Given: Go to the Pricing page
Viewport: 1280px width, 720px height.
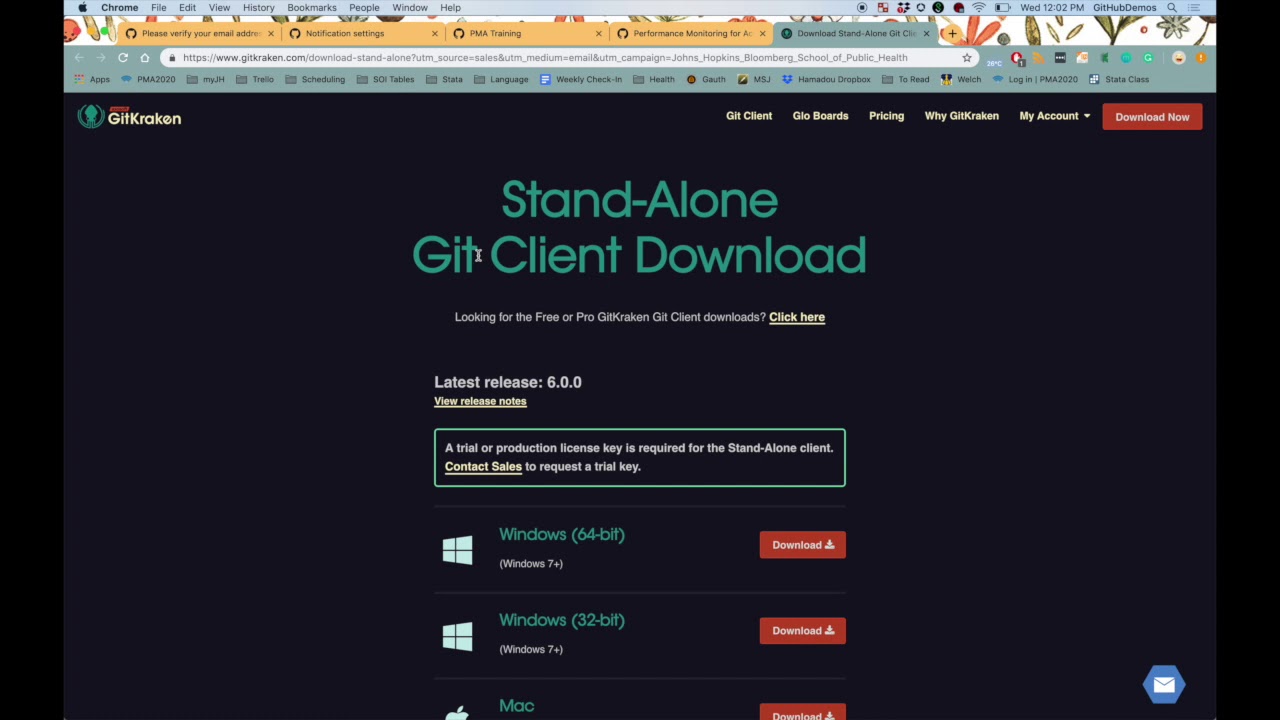Looking at the screenshot, I should pos(886,116).
